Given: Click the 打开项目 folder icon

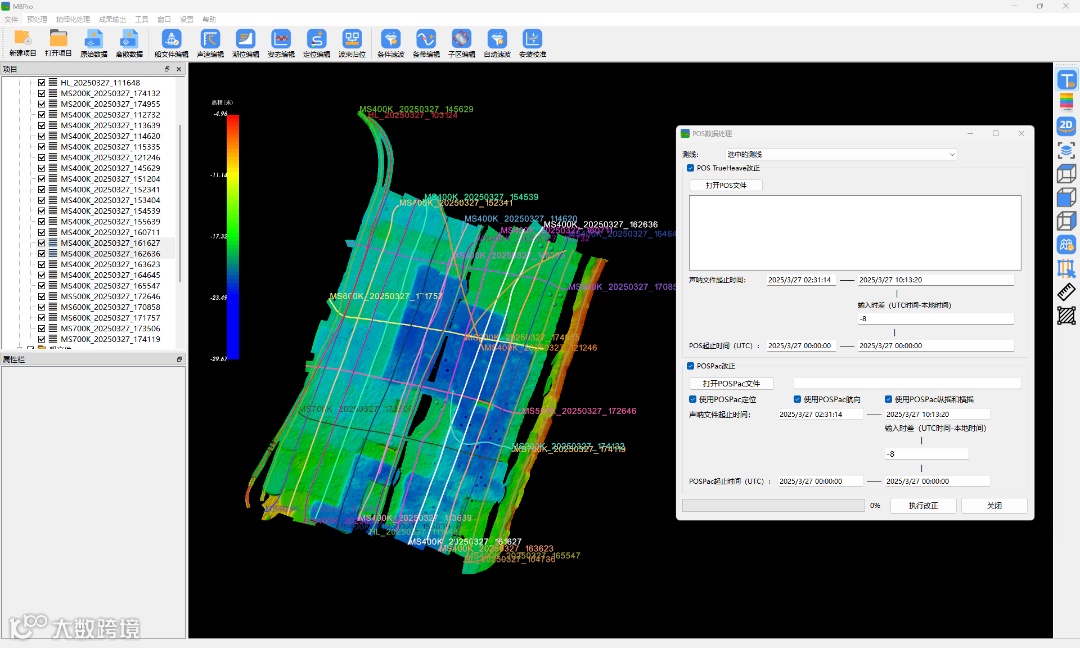Looking at the screenshot, I should tap(58, 43).
